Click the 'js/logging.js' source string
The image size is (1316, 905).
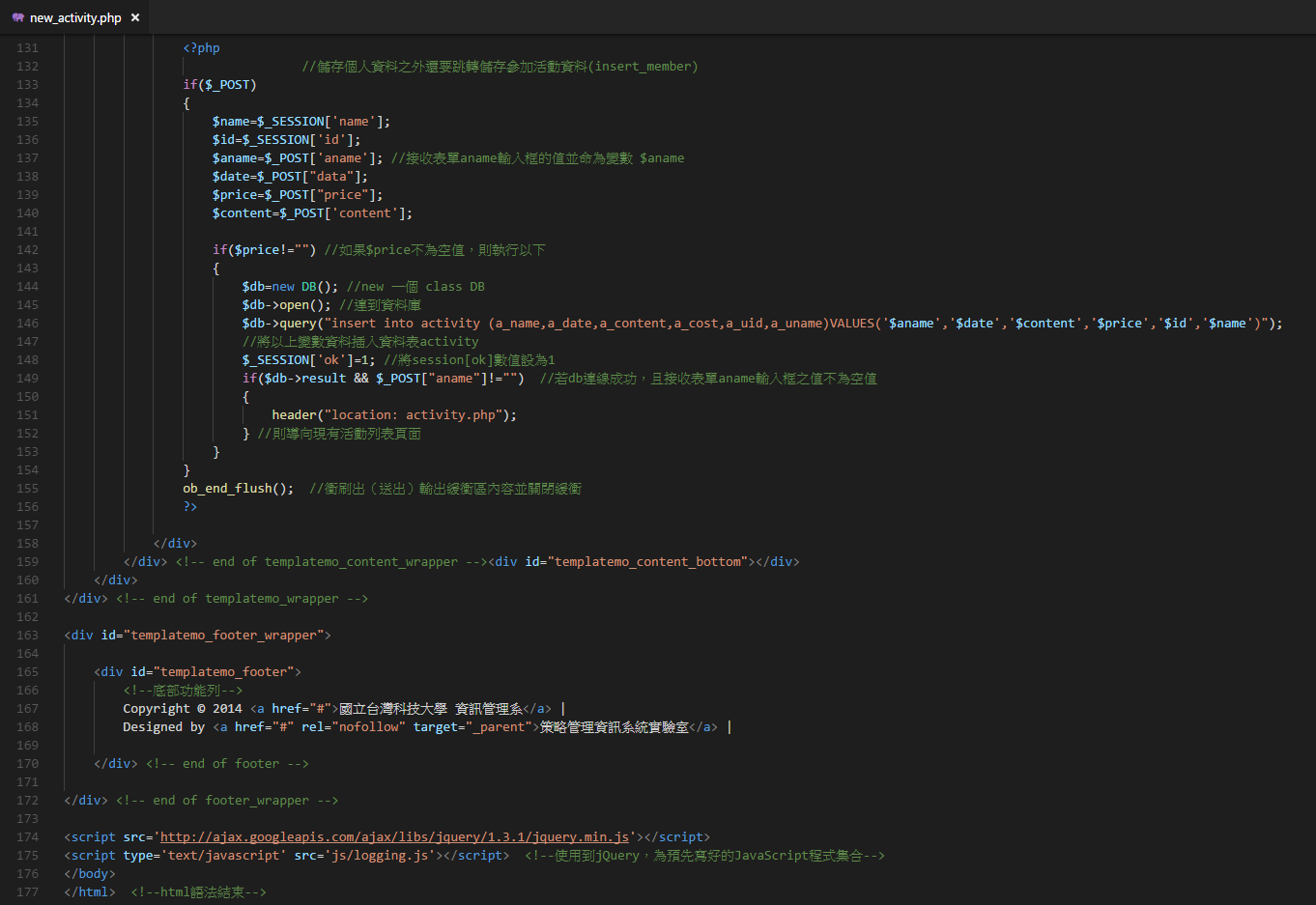pos(380,855)
